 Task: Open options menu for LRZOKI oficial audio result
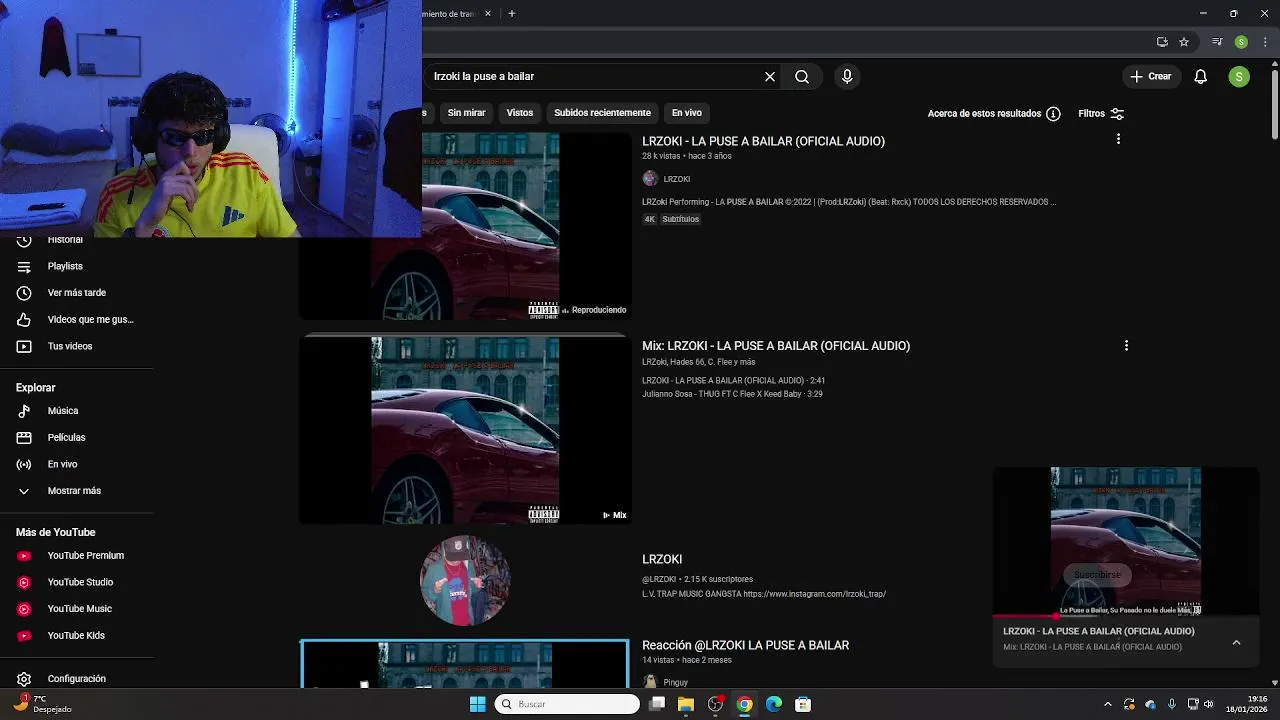click(1118, 139)
